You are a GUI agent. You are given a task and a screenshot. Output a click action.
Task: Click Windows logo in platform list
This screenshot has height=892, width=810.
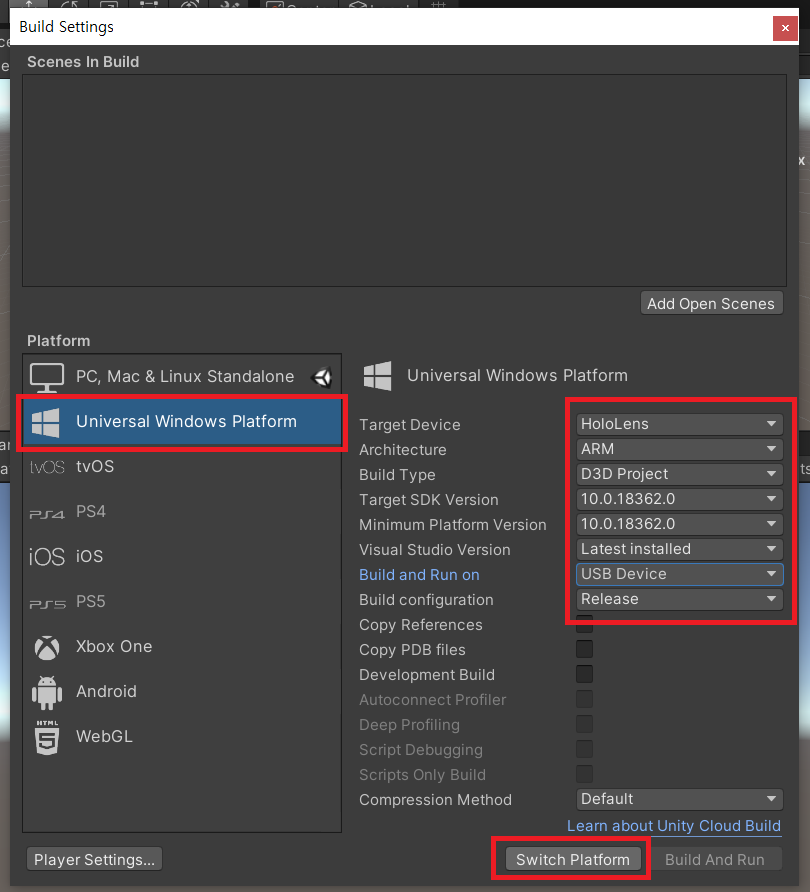46,422
